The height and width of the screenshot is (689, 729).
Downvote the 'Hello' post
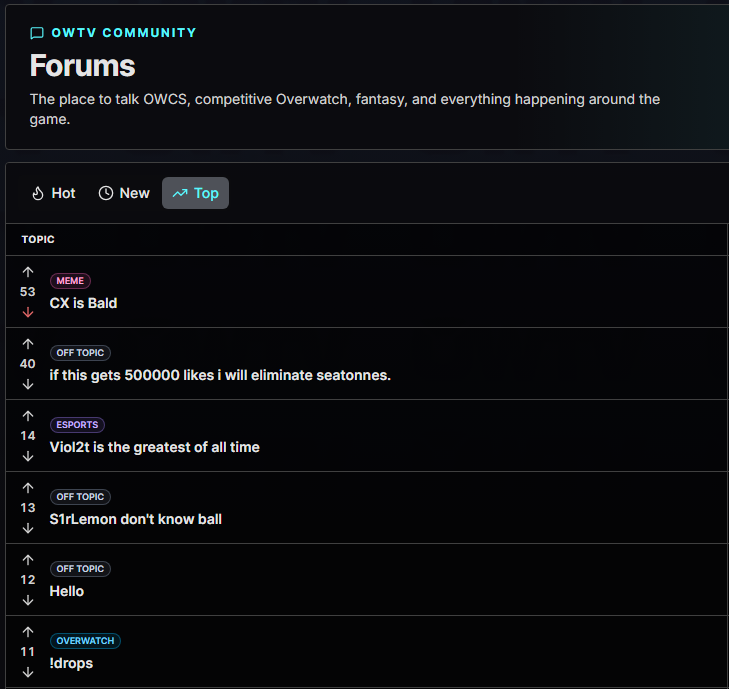coord(28,600)
